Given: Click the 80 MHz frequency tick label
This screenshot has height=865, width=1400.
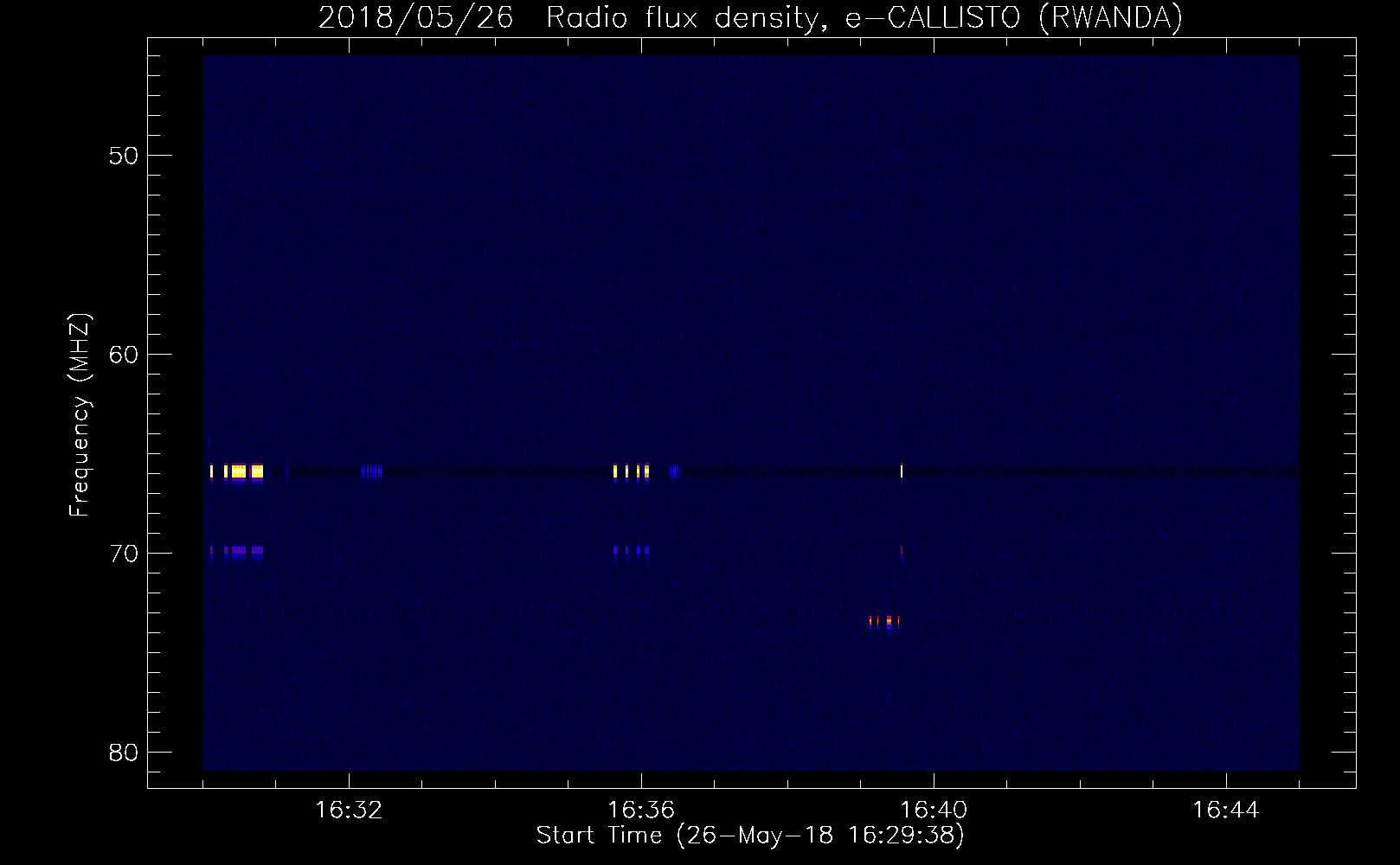Looking at the screenshot, I should pyautogui.click(x=124, y=752).
